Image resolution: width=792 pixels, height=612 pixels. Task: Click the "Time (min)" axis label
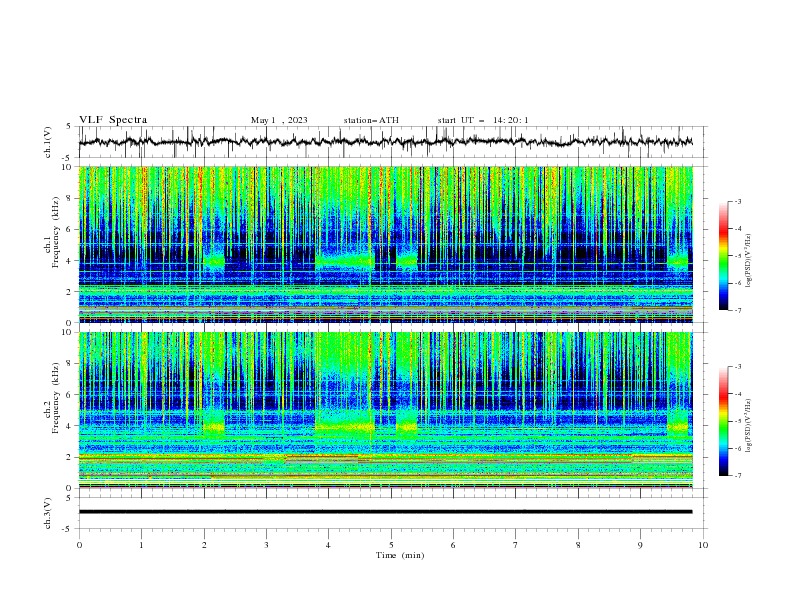(x=400, y=555)
